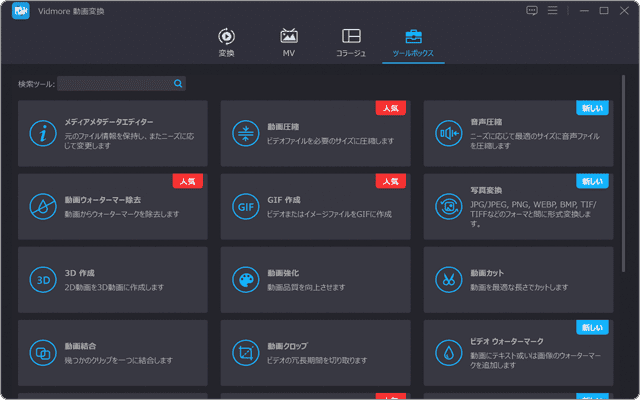640x400 pixels.
Task: Switch to the MV tab
Action: pos(289,43)
